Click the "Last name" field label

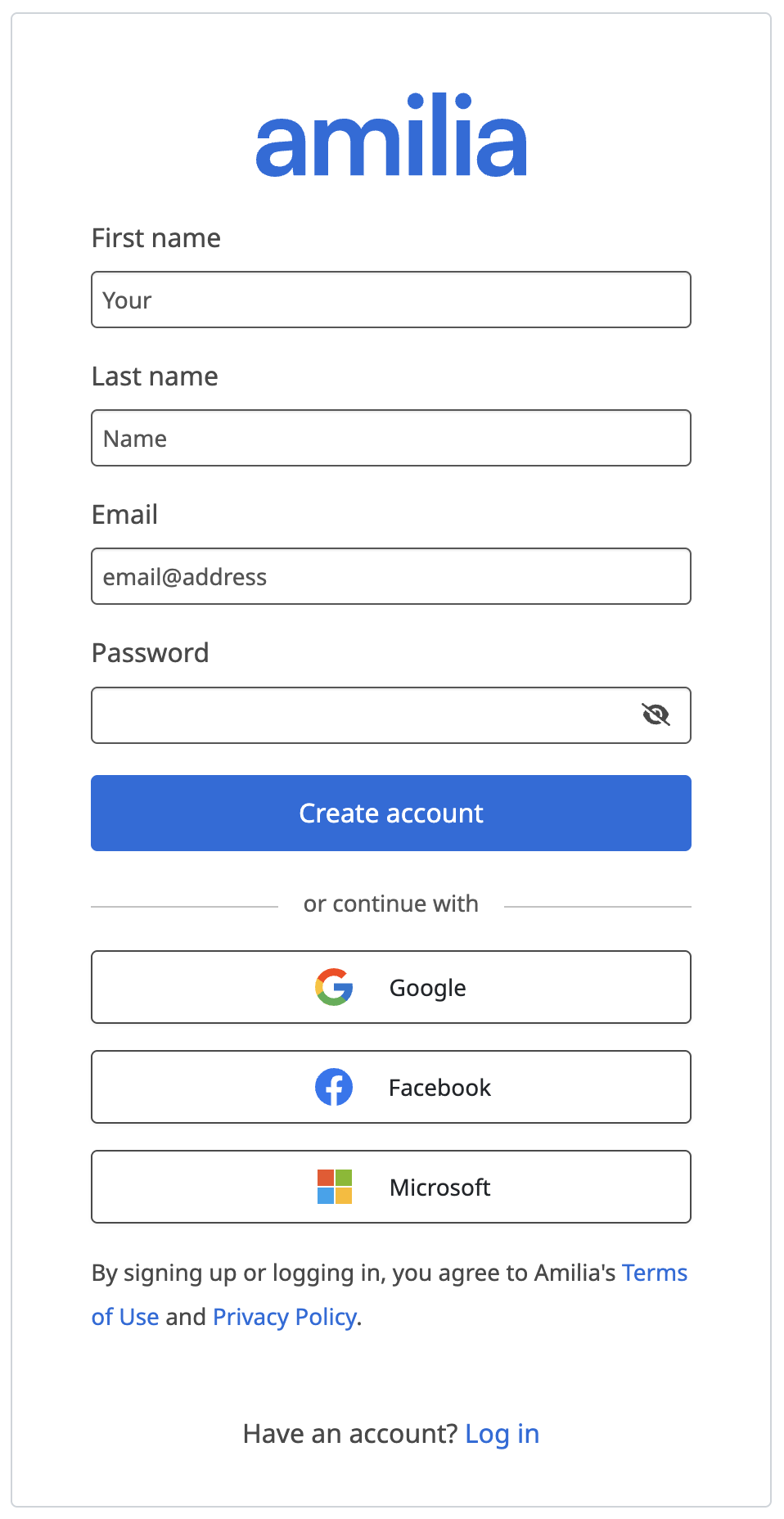(x=155, y=376)
